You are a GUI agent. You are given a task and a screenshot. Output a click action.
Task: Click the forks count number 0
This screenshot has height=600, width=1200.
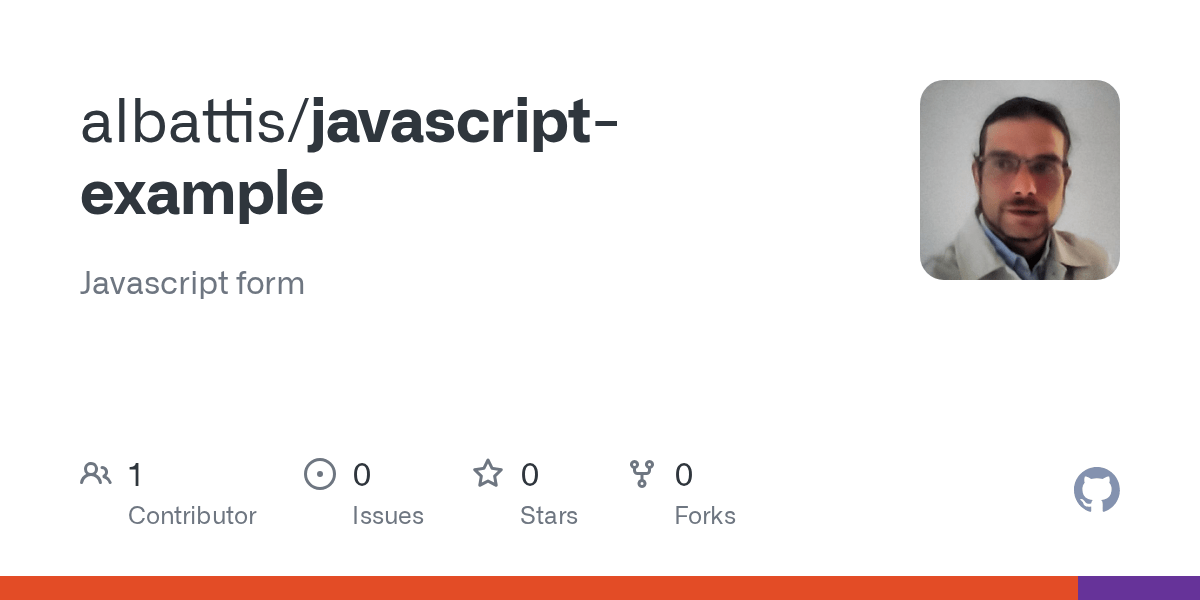click(684, 475)
